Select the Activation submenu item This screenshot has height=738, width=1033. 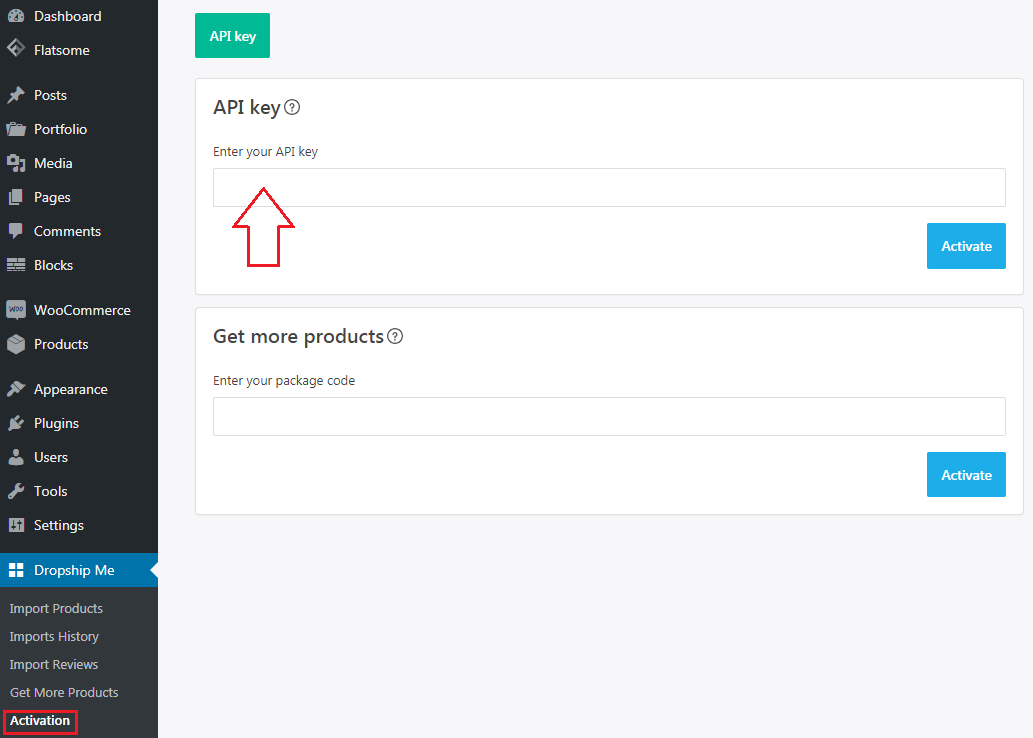[x=40, y=720]
